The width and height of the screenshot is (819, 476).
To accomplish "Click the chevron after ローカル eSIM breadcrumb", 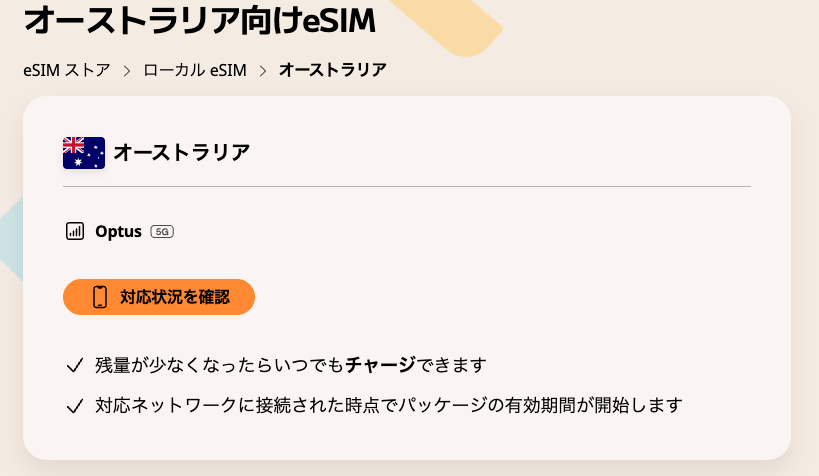I will pyautogui.click(x=263, y=71).
